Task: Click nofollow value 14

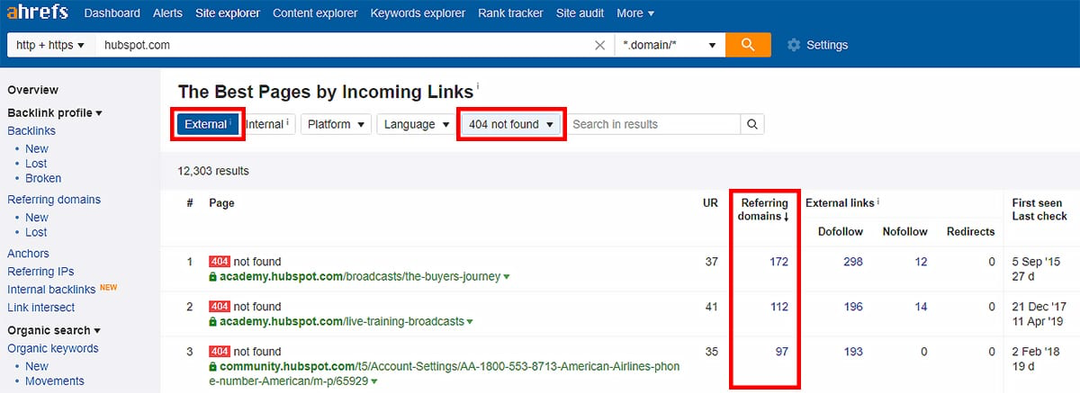Action: [x=921, y=307]
